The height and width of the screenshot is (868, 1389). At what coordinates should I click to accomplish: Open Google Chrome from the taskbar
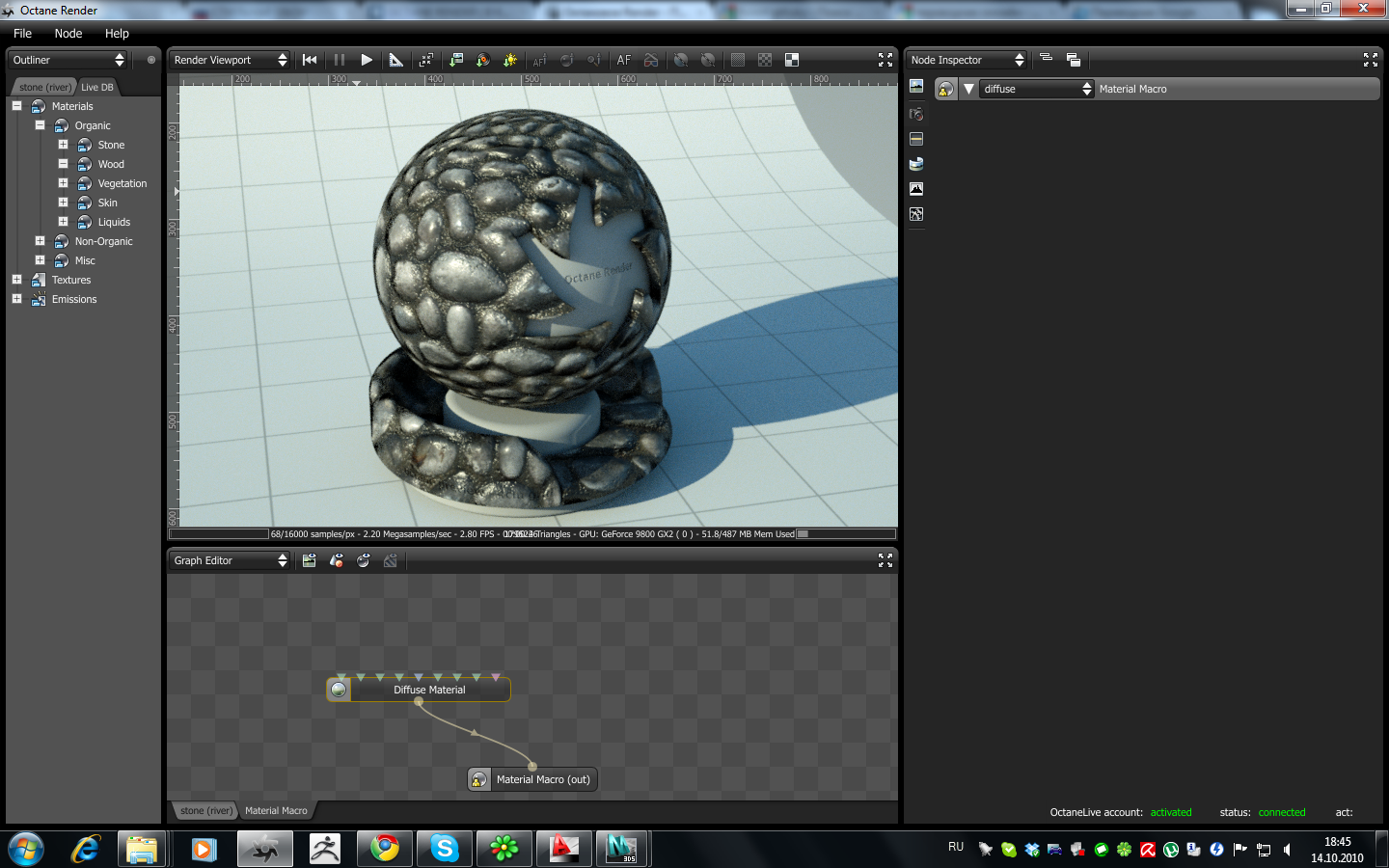click(x=385, y=849)
